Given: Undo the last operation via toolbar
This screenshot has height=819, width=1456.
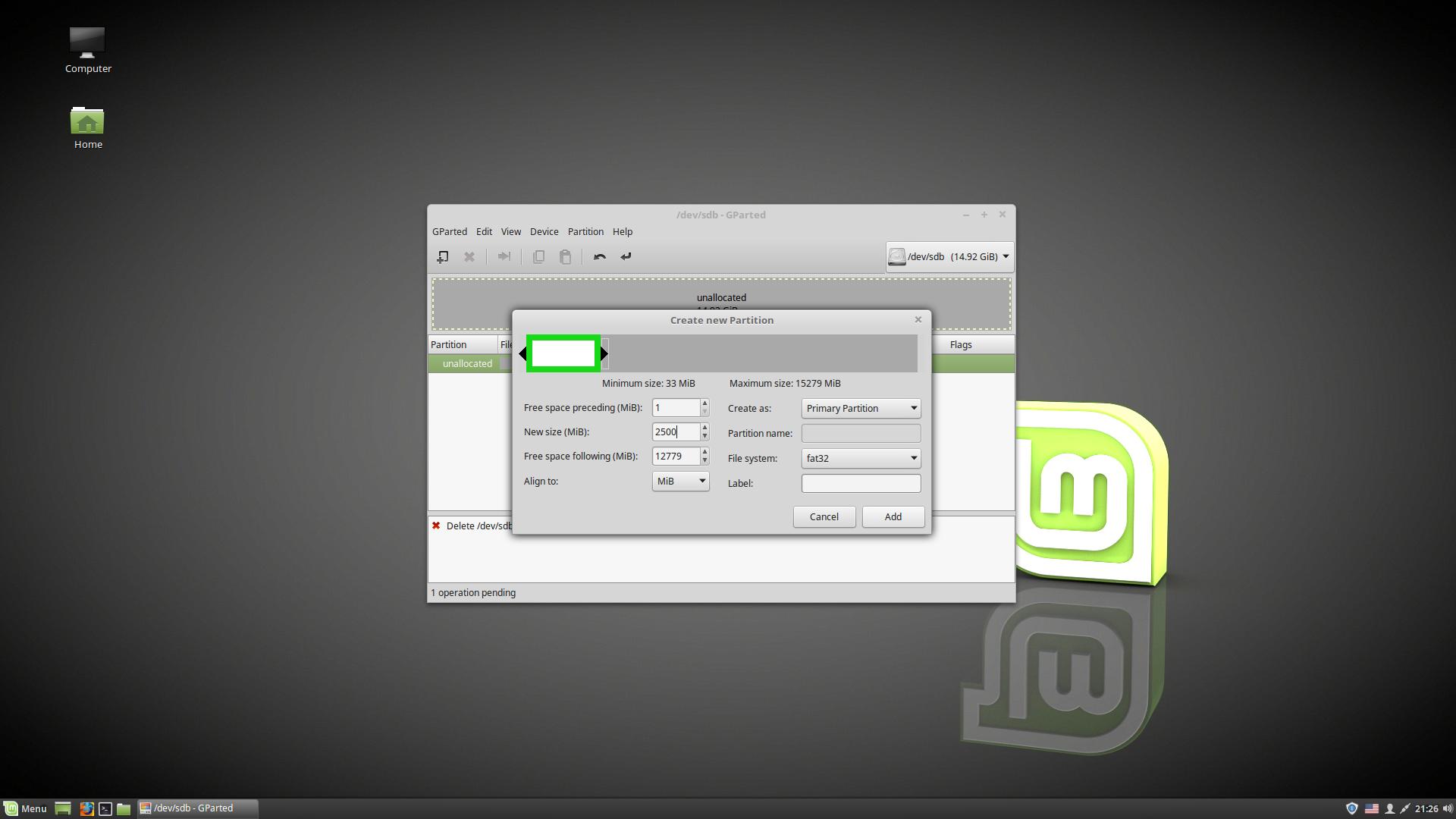Looking at the screenshot, I should (600, 257).
